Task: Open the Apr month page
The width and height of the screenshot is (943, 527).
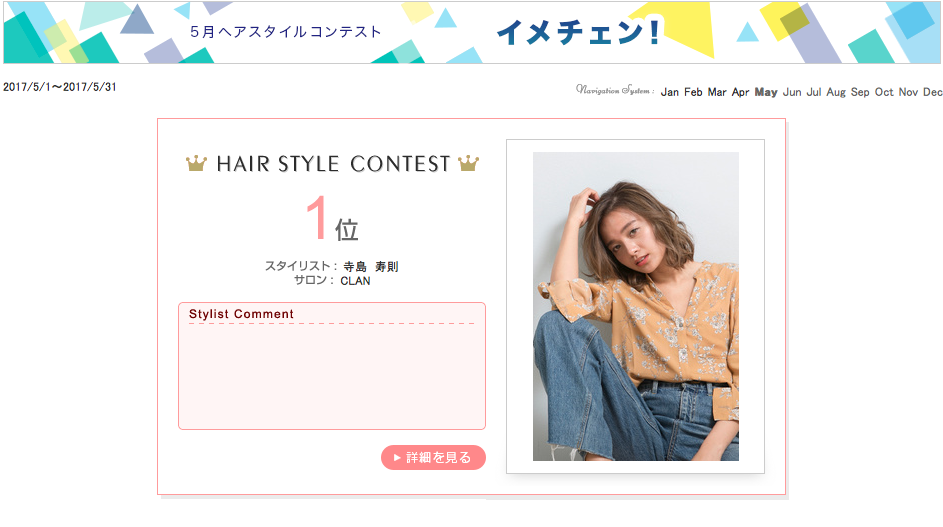Action: click(x=740, y=92)
